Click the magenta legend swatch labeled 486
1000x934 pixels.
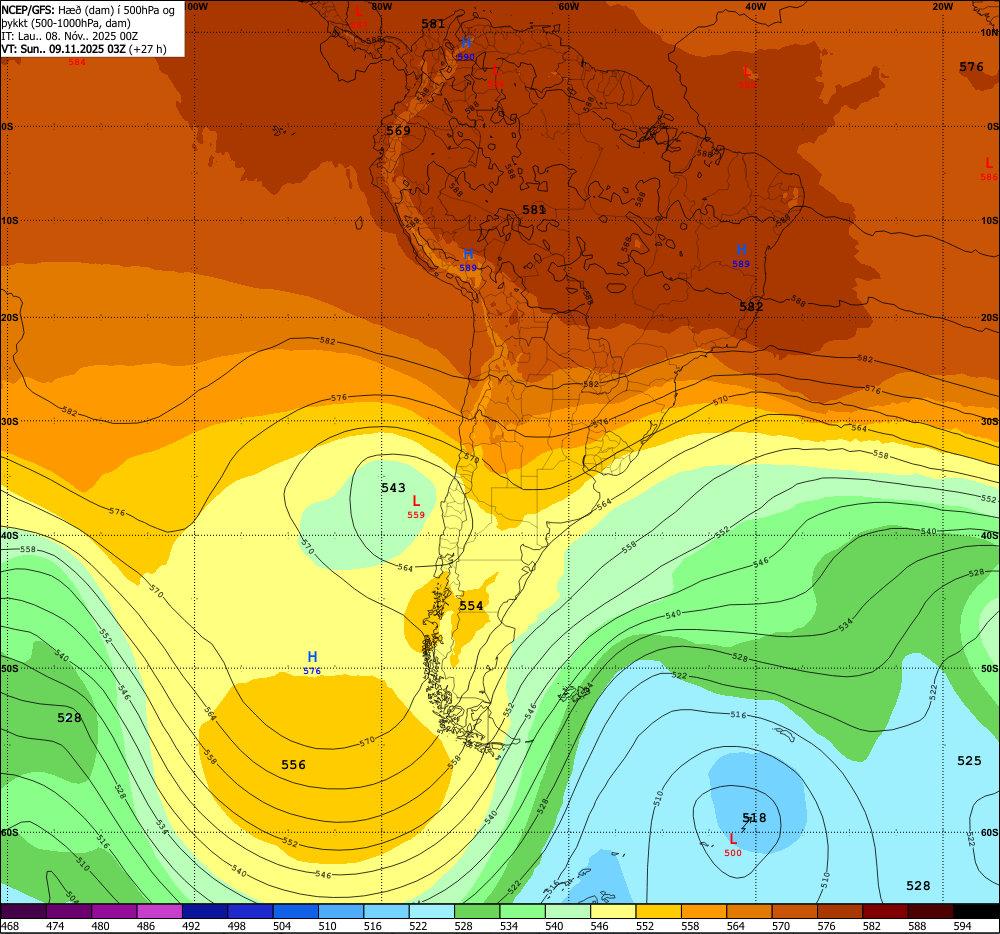point(159,911)
